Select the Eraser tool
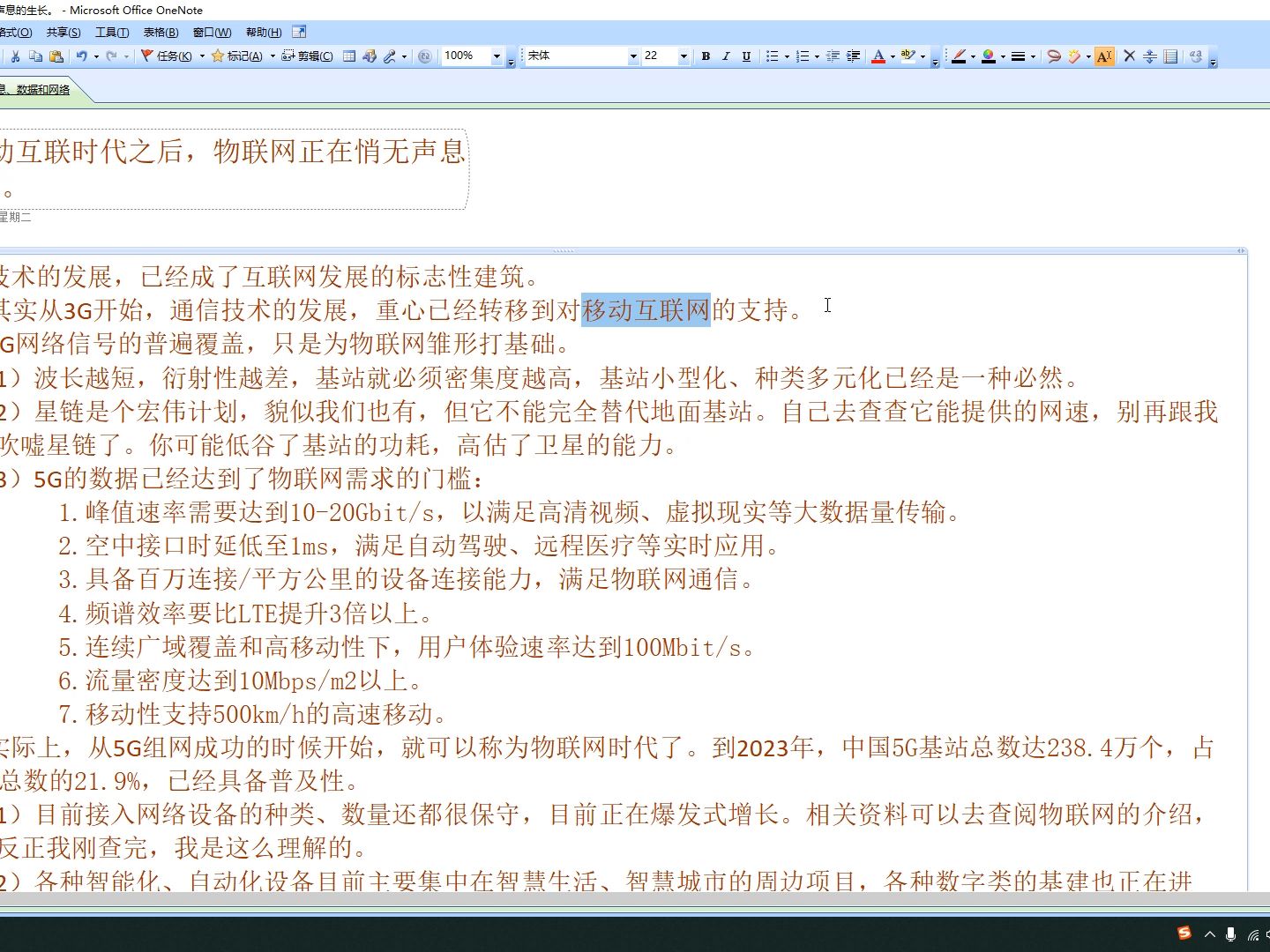 (1074, 56)
